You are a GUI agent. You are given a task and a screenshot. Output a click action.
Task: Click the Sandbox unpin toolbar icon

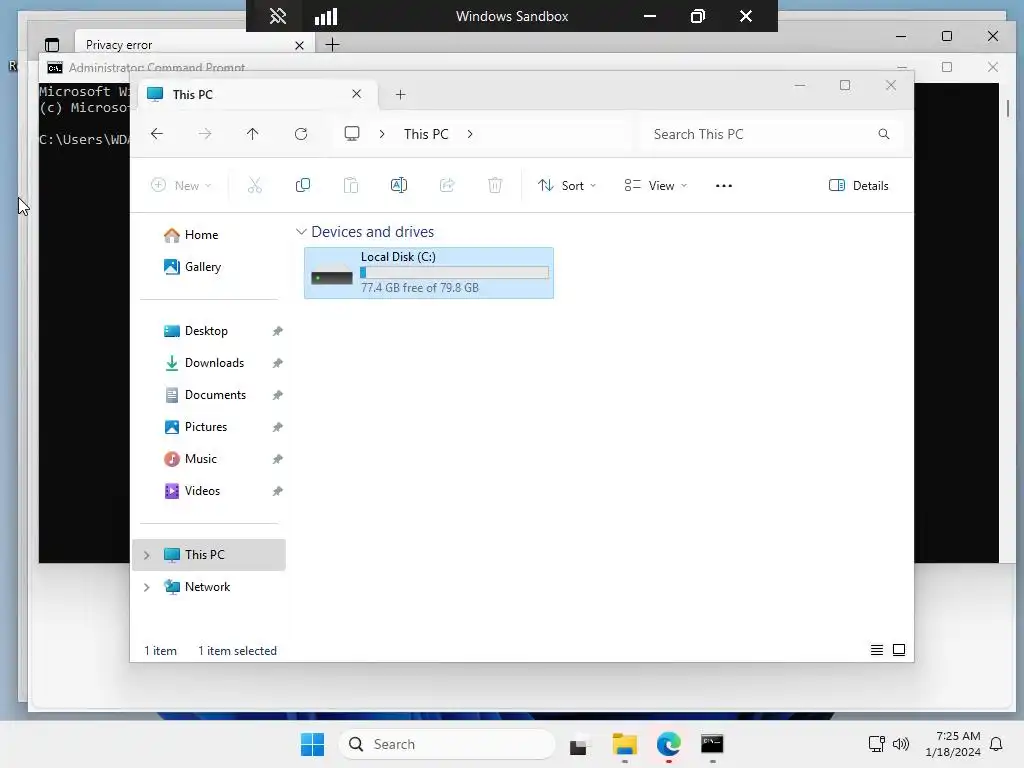(278, 16)
